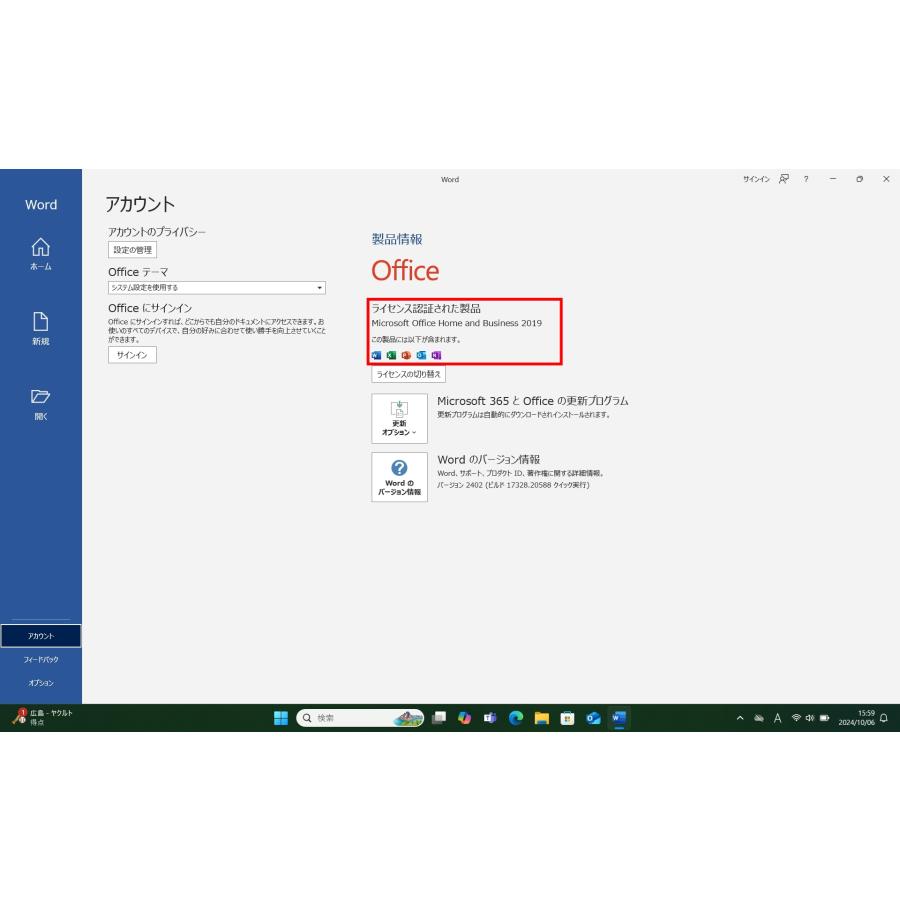Expand the 更新オプション menu button
This screenshot has width=900, height=900.
(399, 418)
